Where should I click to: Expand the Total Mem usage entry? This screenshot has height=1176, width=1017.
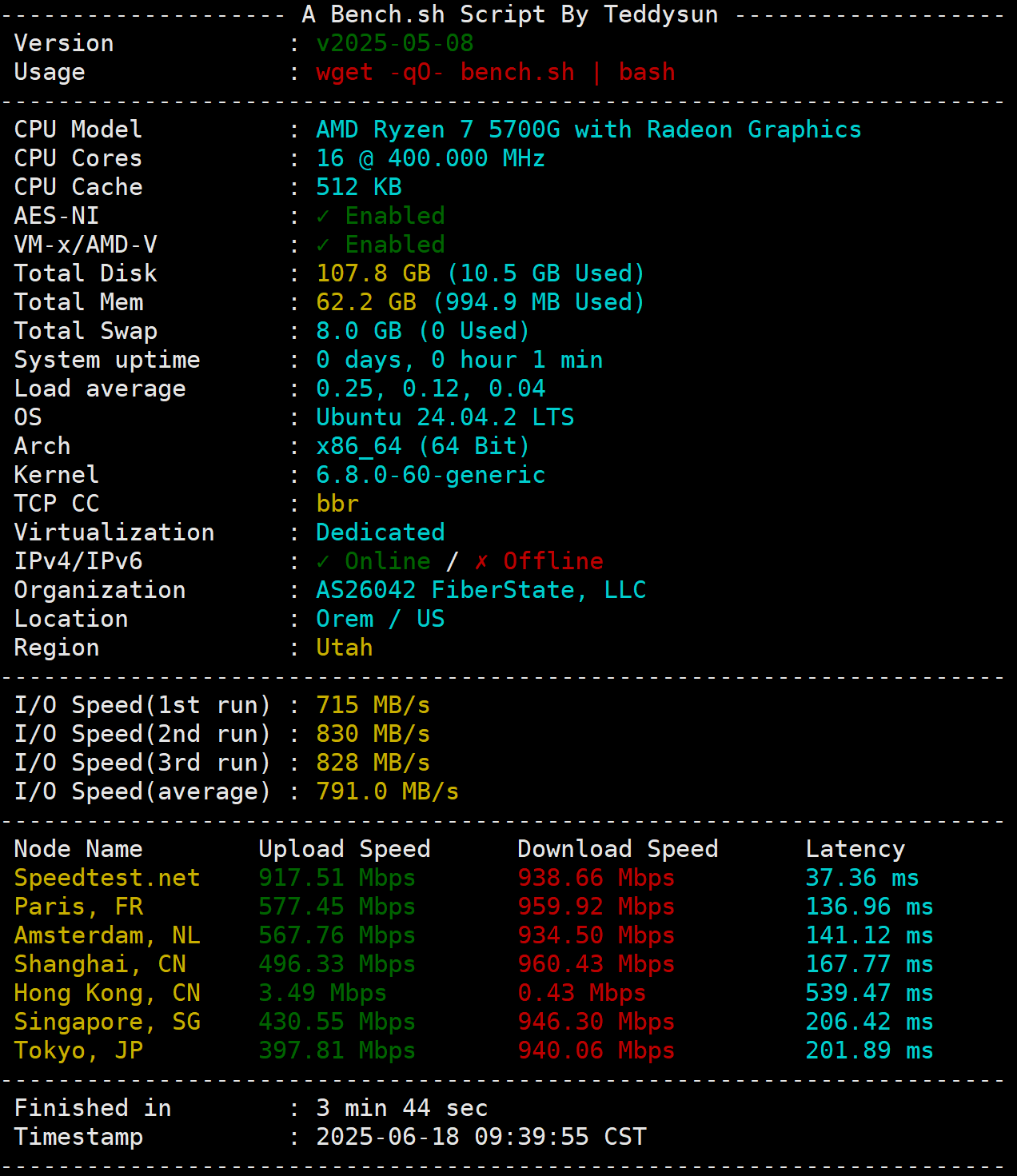(480, 301)
